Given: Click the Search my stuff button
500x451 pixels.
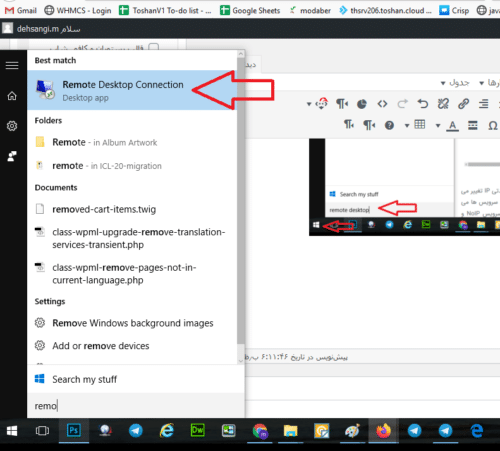Looking at the screenshot, I should point(136,379).
